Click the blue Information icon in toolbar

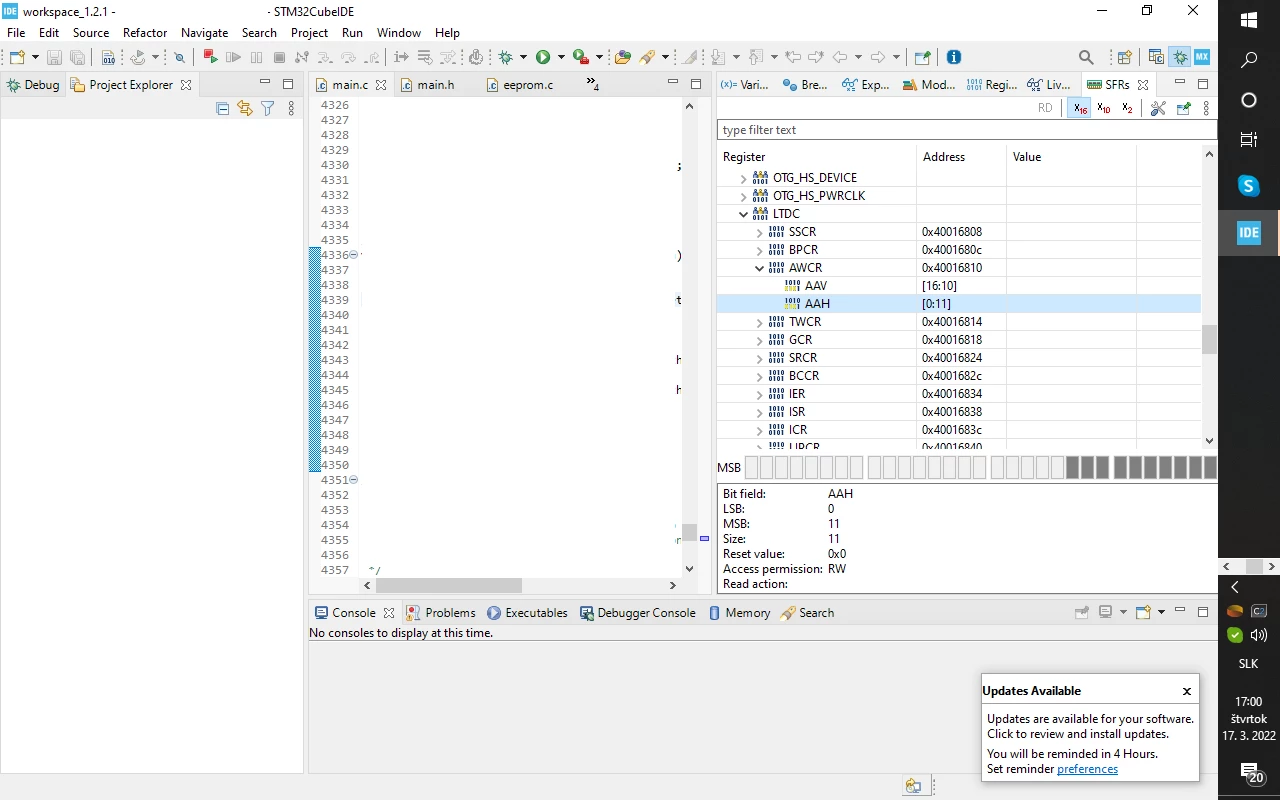pos(954,57)
